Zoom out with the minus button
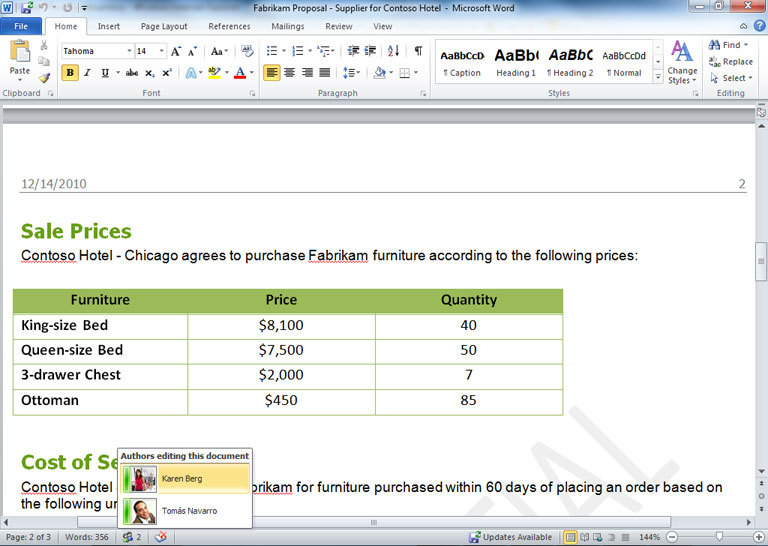This screenshot has height=546, width=768. pyautogui.click(x=672, y=537)
